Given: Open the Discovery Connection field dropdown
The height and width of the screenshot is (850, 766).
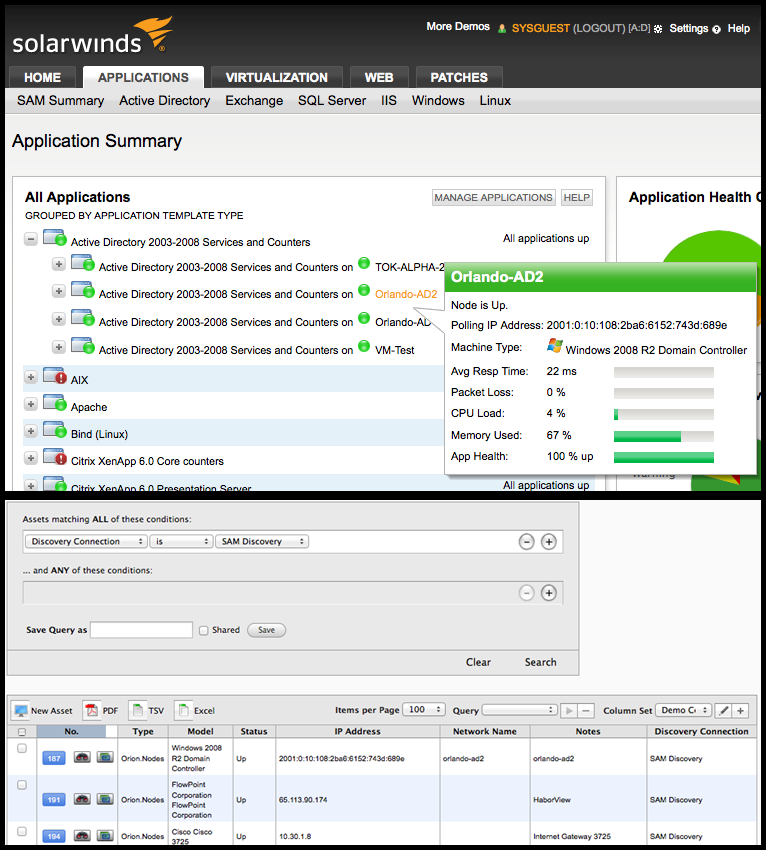Looking at the screenshot, I should coord(87,542).
